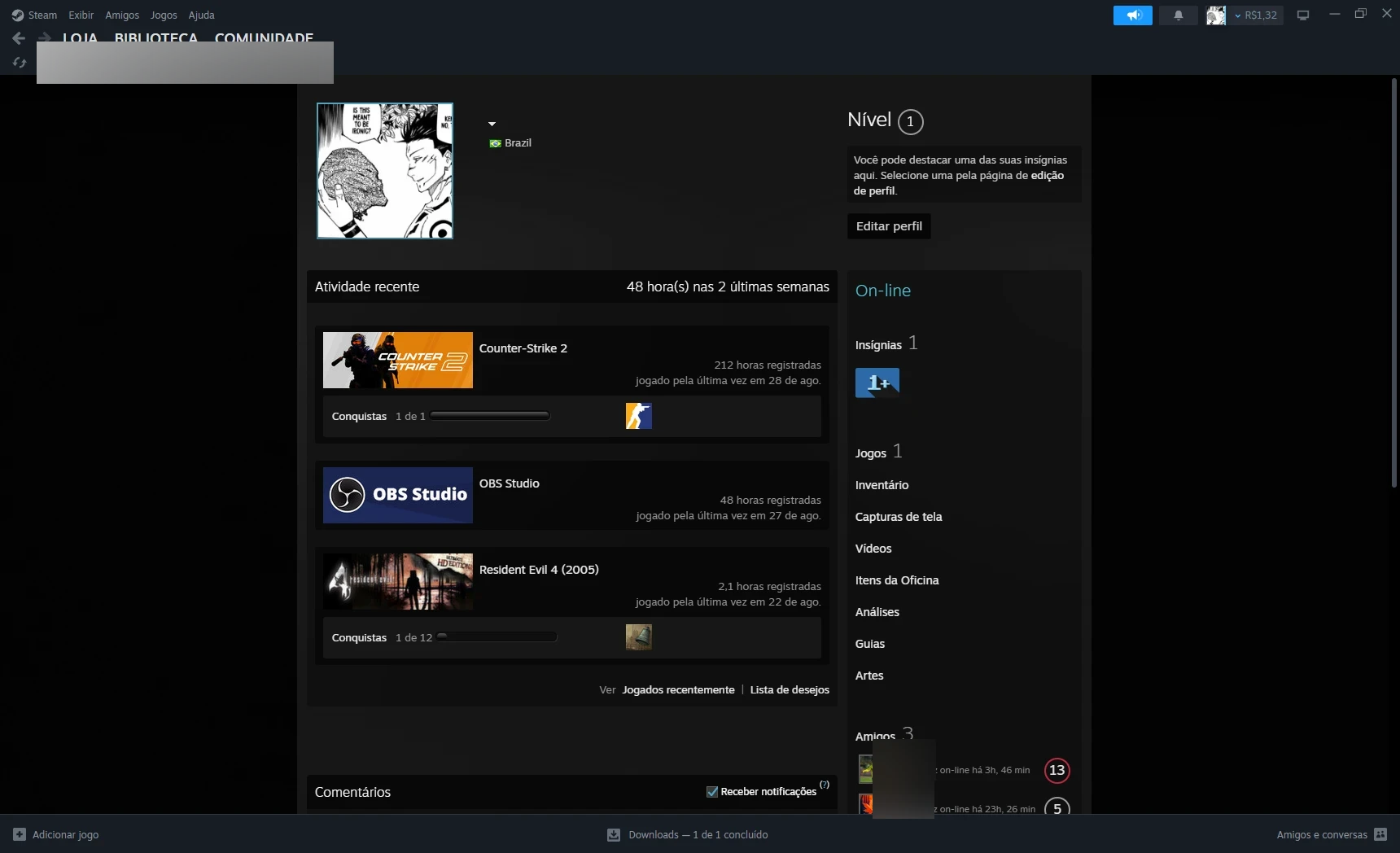
Task: Click the (?) help mark beside Receber notificações
Action: [825, 785]
